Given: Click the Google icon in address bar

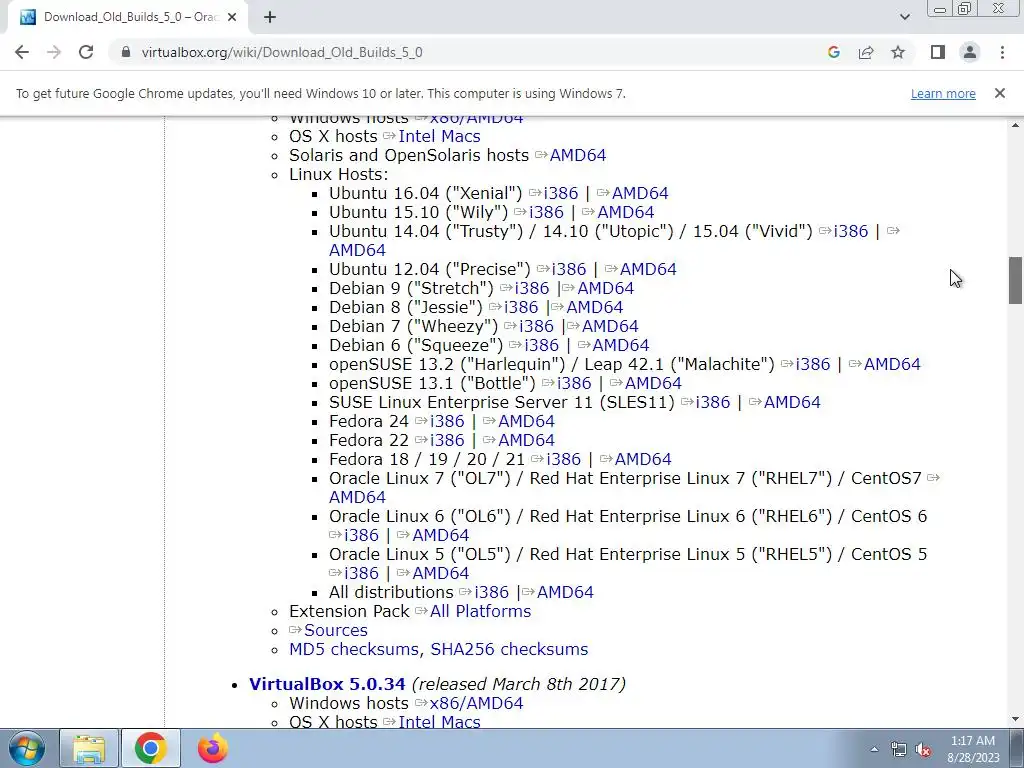Looking at the screenshot, I should (833, 52).
